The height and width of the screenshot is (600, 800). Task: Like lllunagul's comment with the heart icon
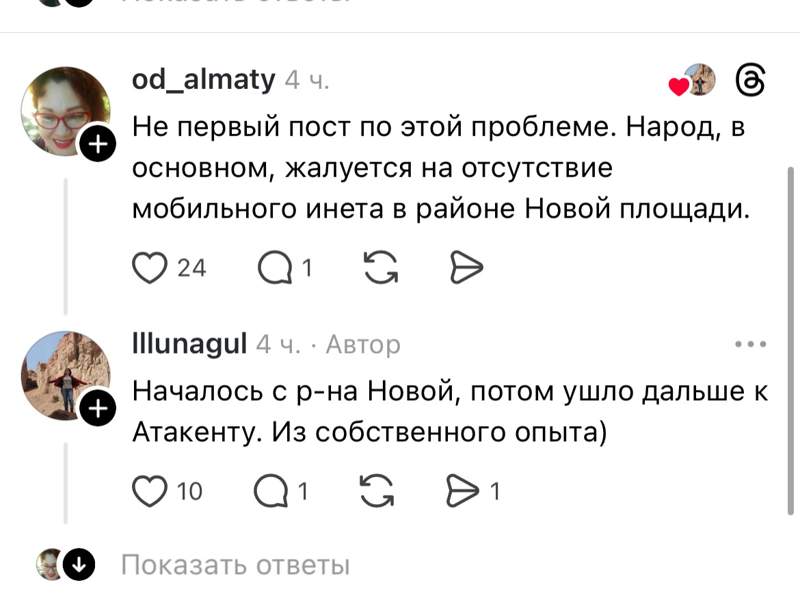(150, 490)
